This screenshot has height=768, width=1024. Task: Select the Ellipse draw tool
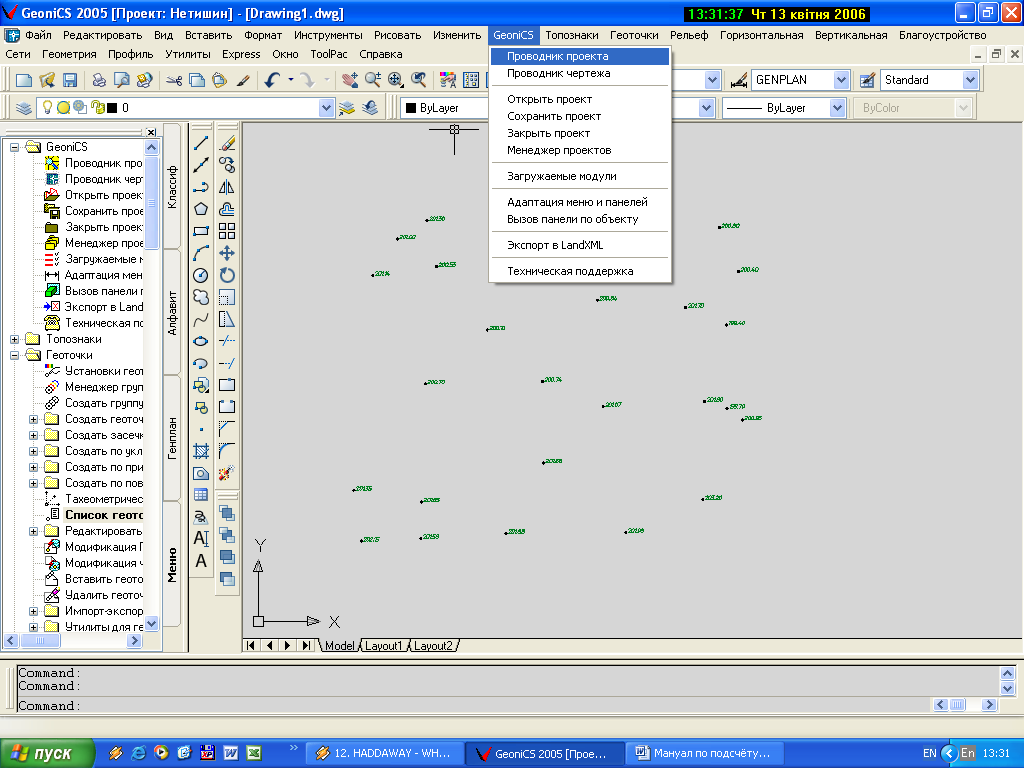pos(201,341)
